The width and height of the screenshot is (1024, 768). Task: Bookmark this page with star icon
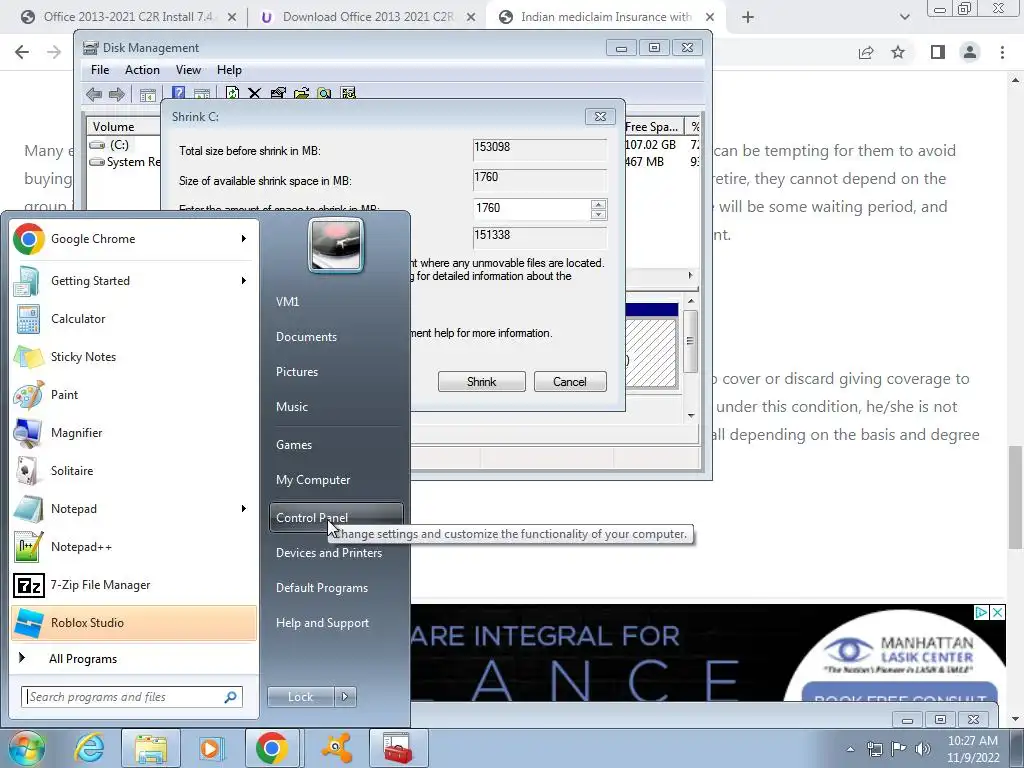[899, 52]
